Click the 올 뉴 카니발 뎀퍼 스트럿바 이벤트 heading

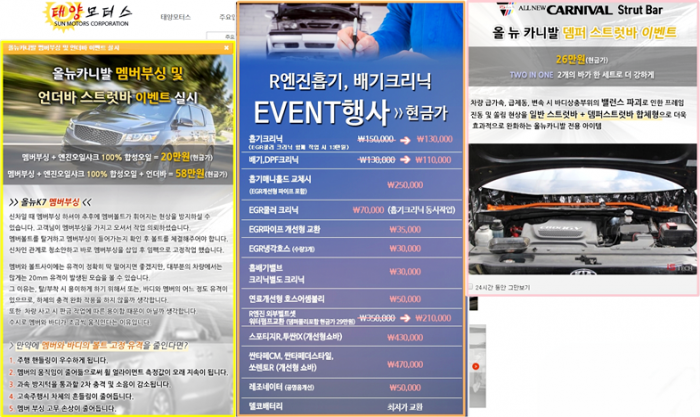pos(584,33)
